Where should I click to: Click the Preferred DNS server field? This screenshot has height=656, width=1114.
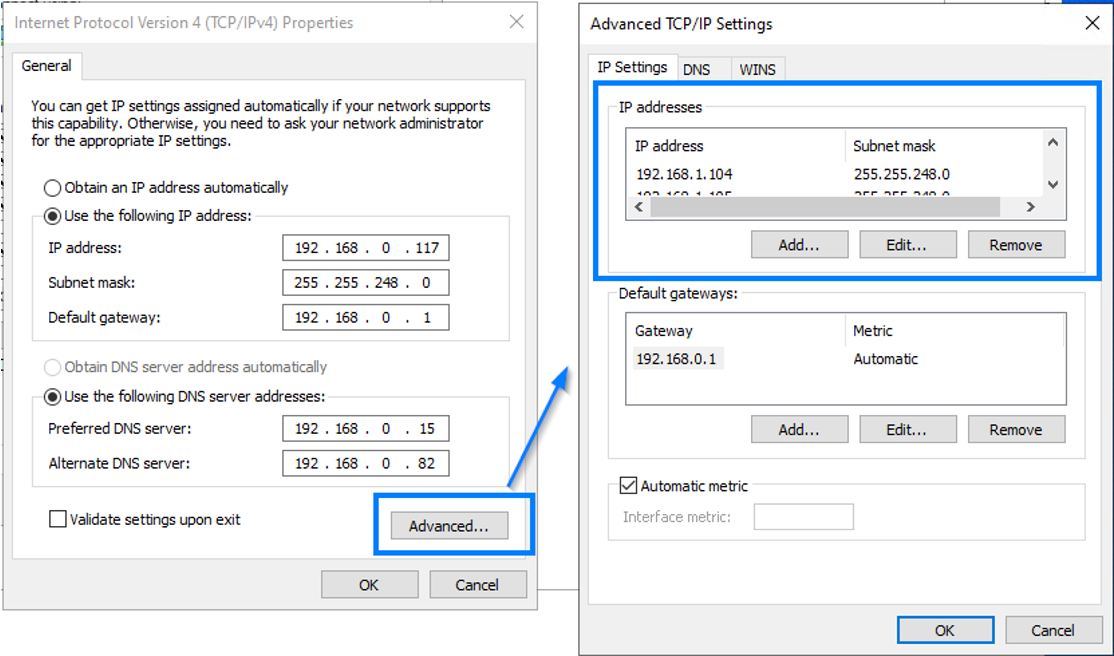(366, 429)
